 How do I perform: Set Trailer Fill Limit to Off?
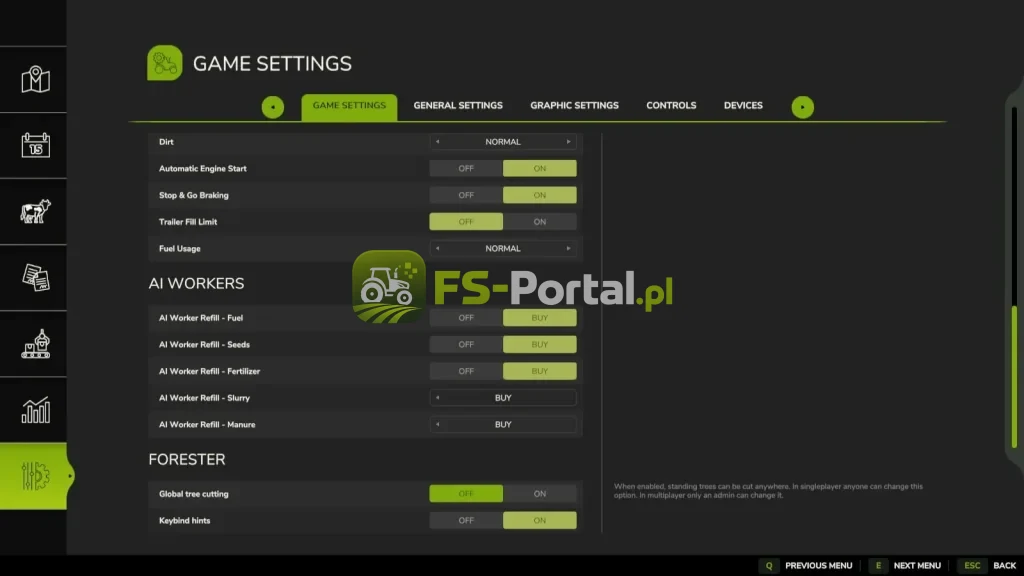[x=466, y=222]
